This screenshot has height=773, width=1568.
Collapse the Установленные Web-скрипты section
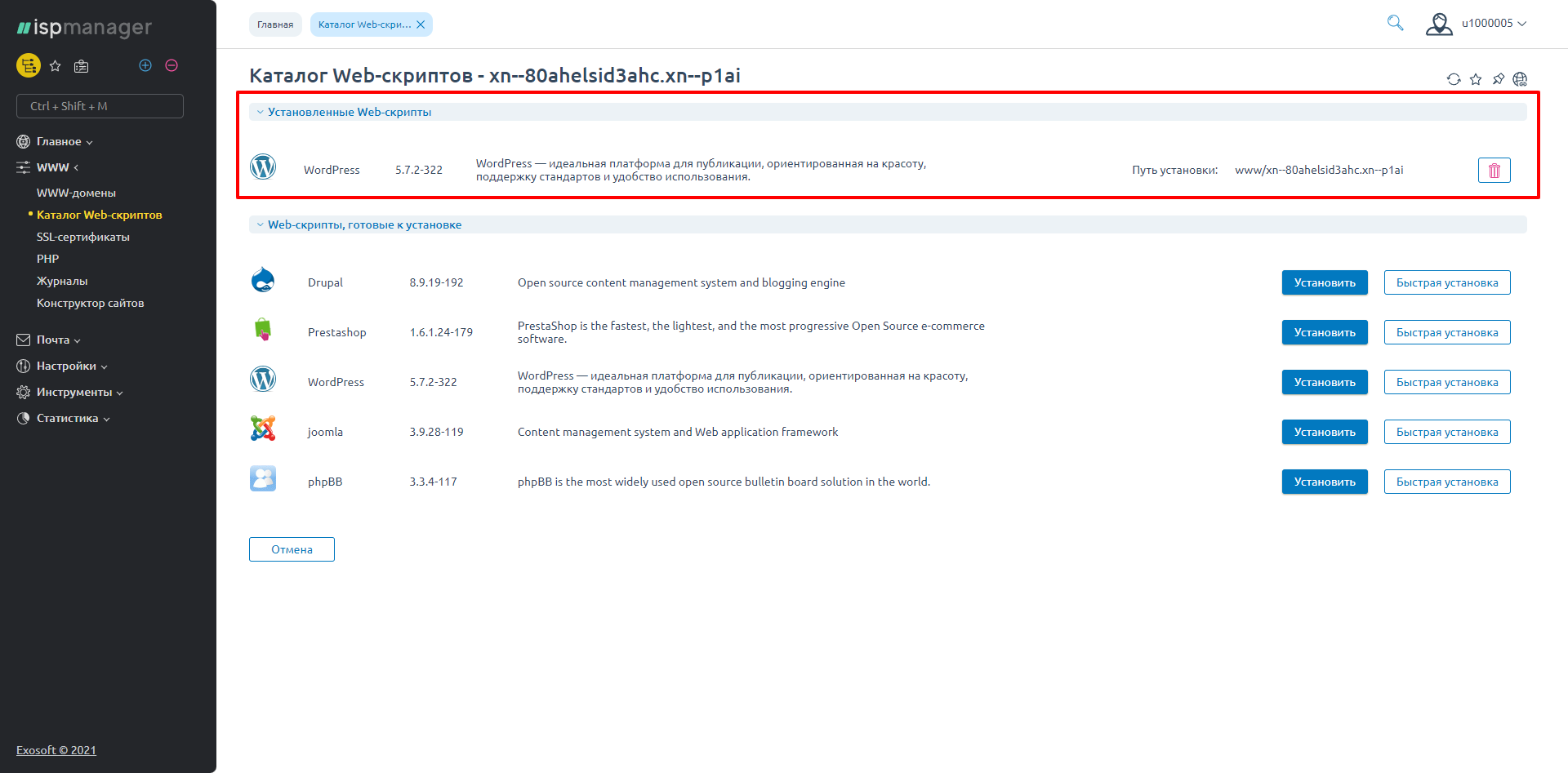349,112
